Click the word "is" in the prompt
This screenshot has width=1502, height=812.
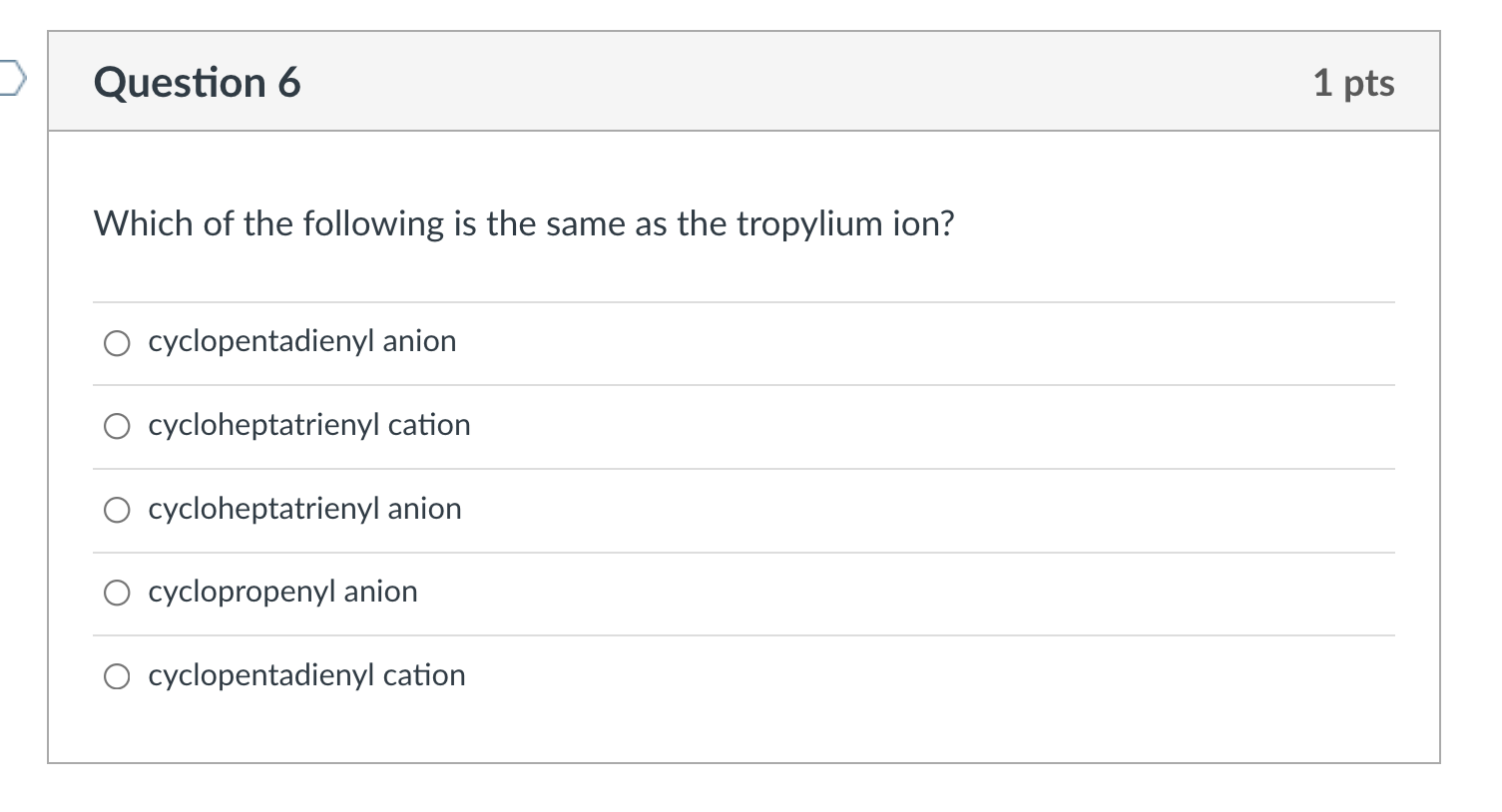pos(465,223)
